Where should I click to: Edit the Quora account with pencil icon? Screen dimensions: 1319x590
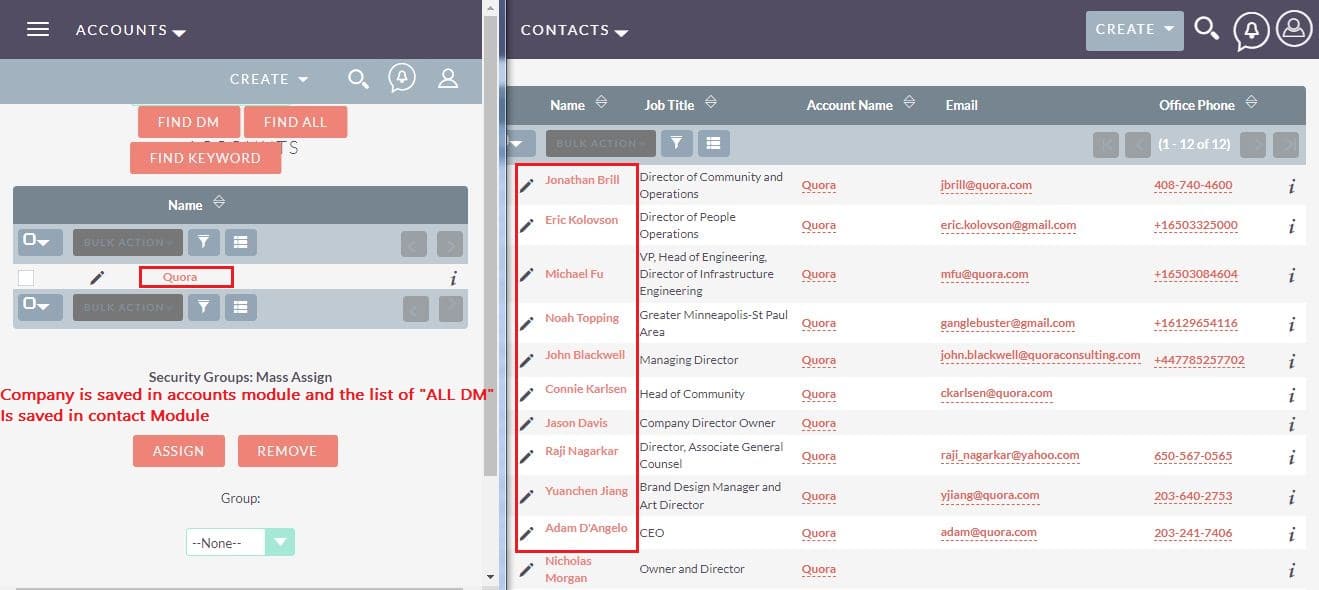(x=97, y=278)
